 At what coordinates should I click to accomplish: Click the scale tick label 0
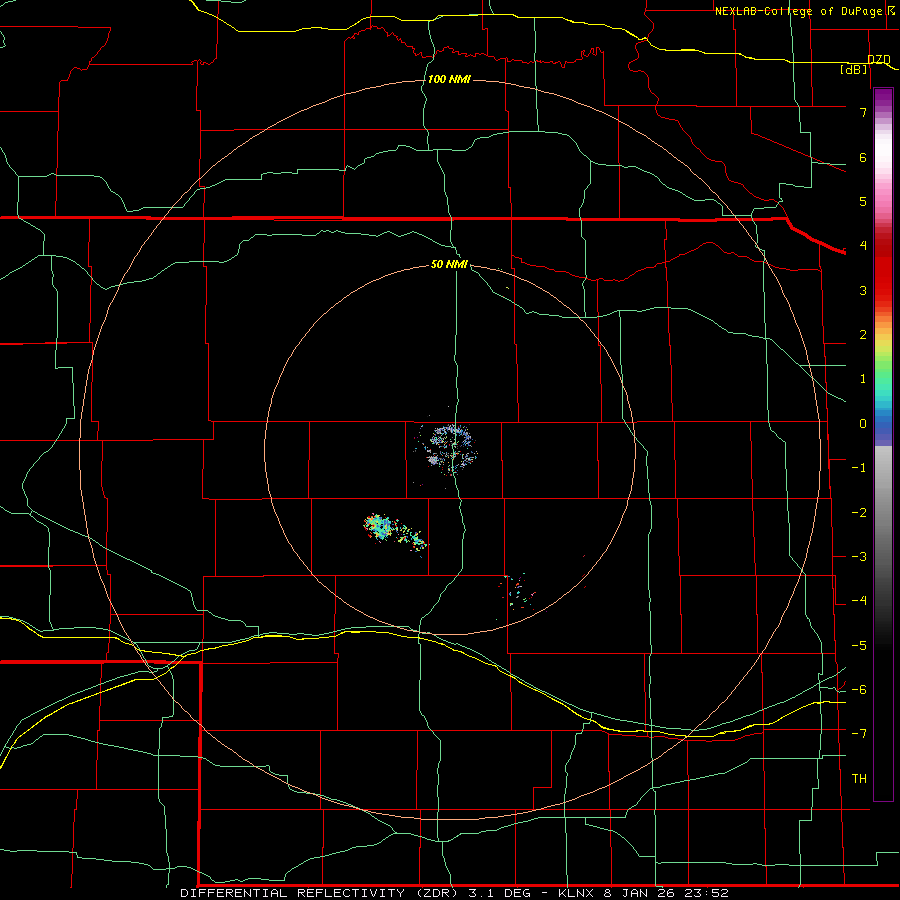click(x=863, y=423)
